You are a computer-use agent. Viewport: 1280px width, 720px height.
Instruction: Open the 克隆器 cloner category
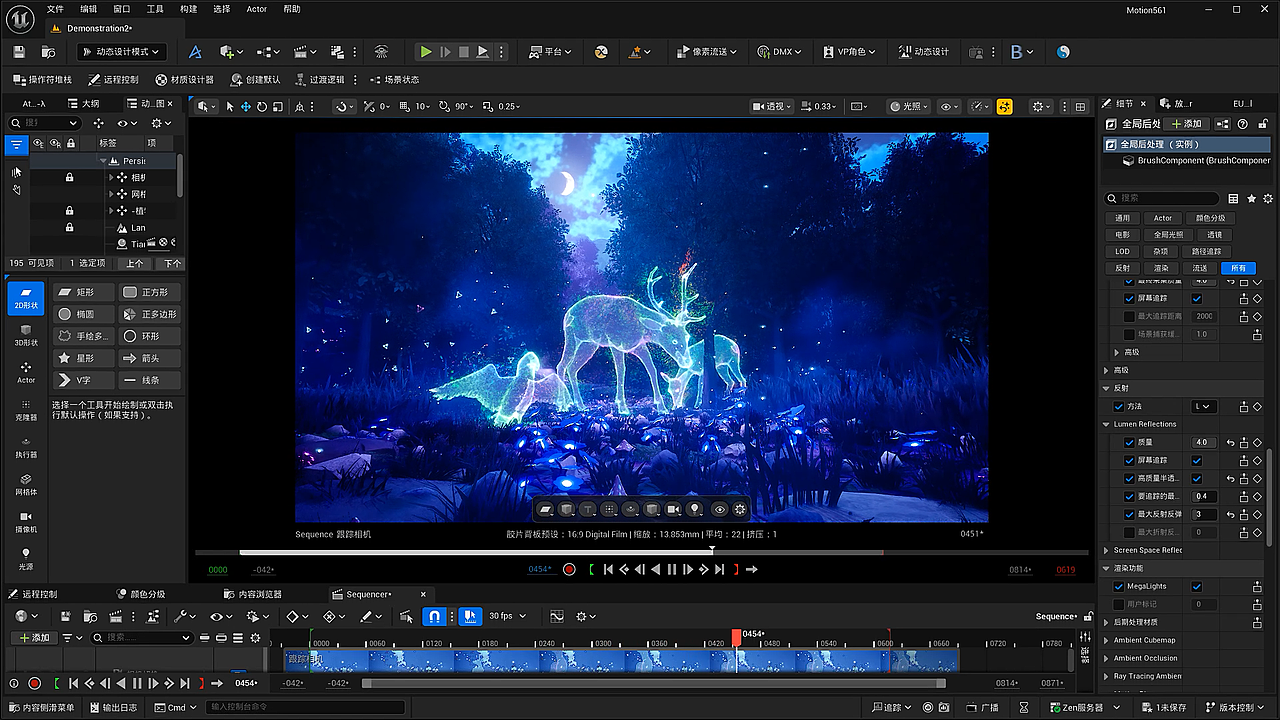(x=26, y=410)
